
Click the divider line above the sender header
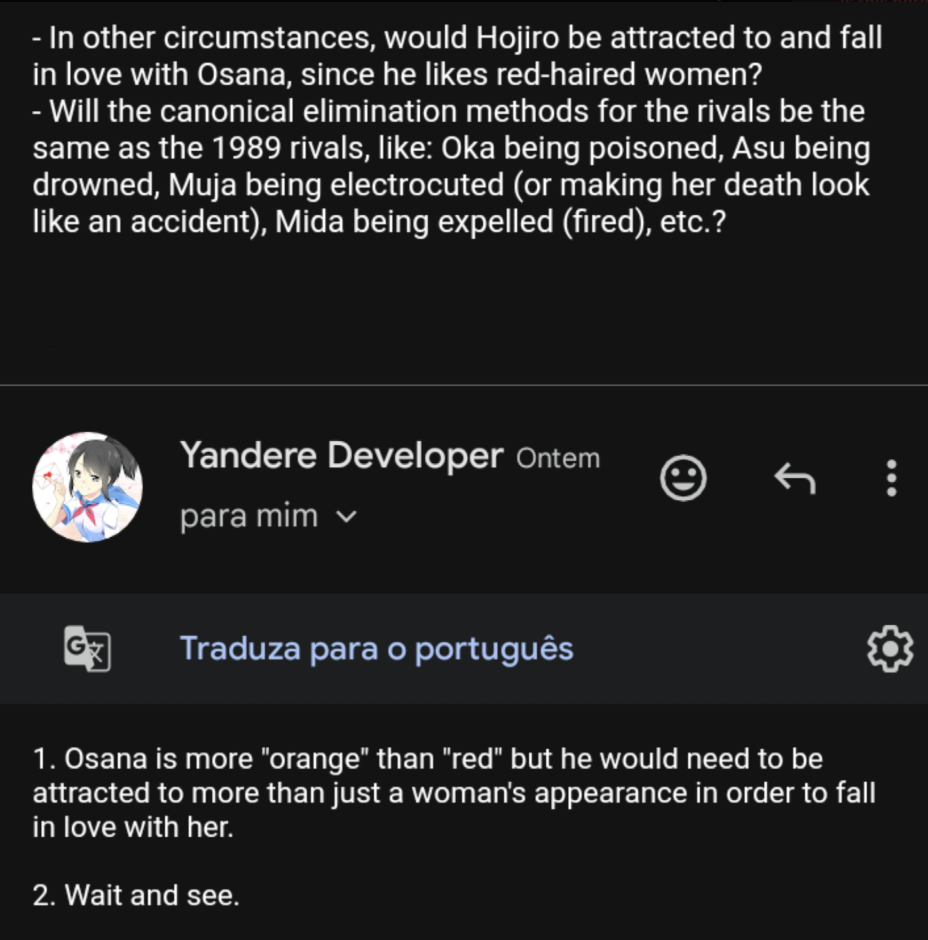[x=464, y=385]
